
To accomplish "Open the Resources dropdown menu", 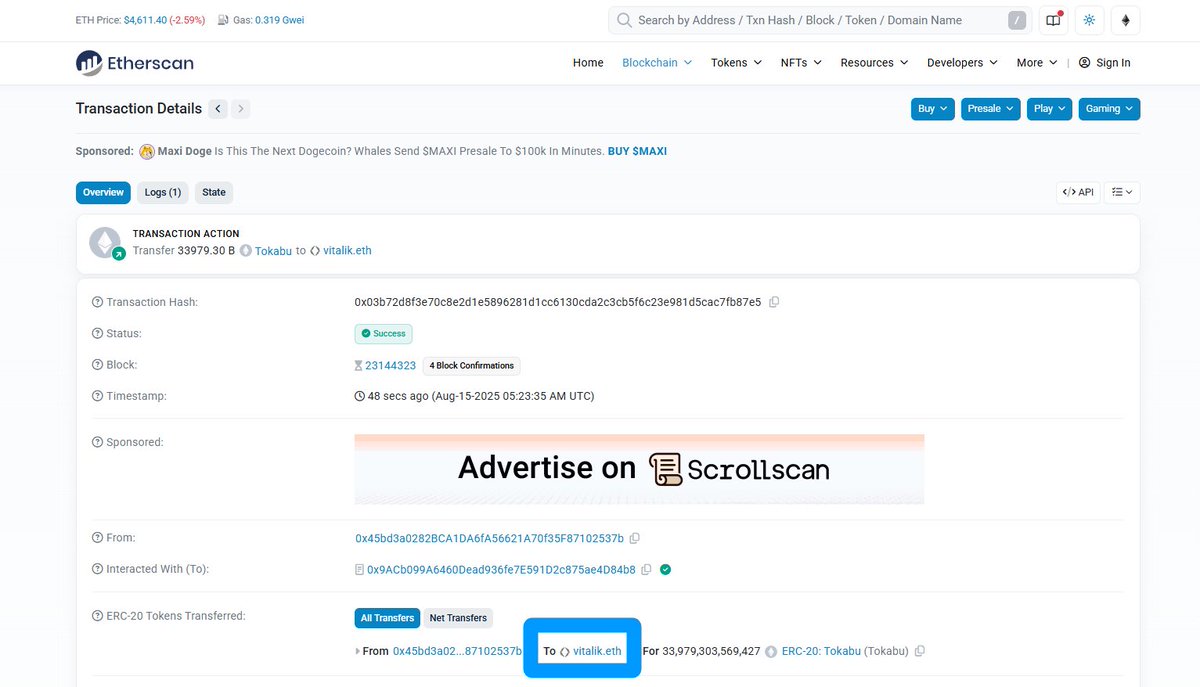I will [x=874, y=63].
